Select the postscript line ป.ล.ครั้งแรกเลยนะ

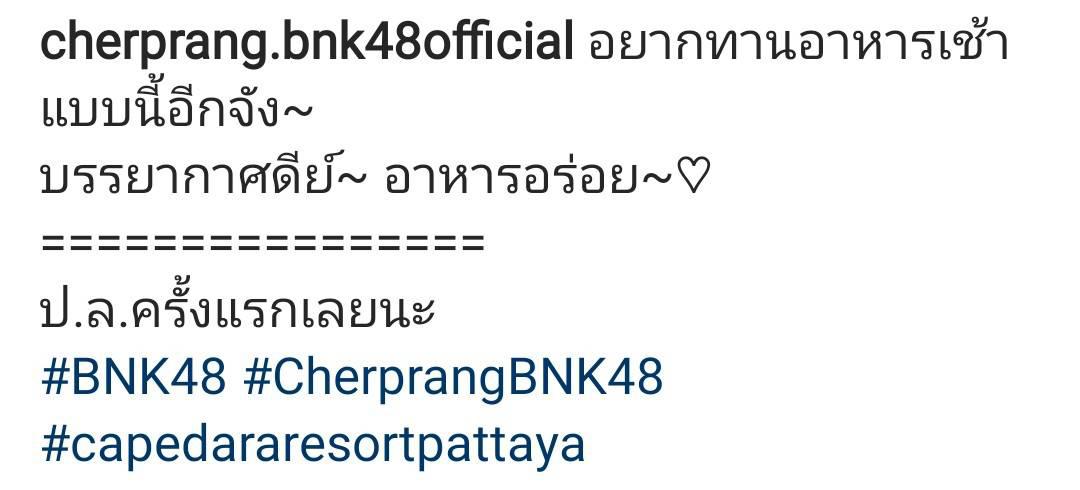click(x=238, y=311)
